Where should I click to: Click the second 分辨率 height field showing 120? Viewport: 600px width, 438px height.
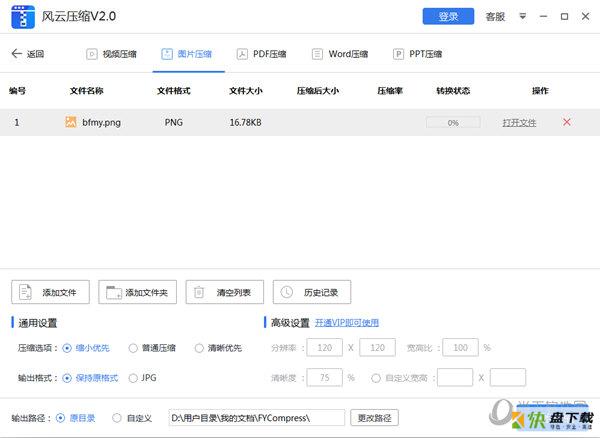point(377,347)
